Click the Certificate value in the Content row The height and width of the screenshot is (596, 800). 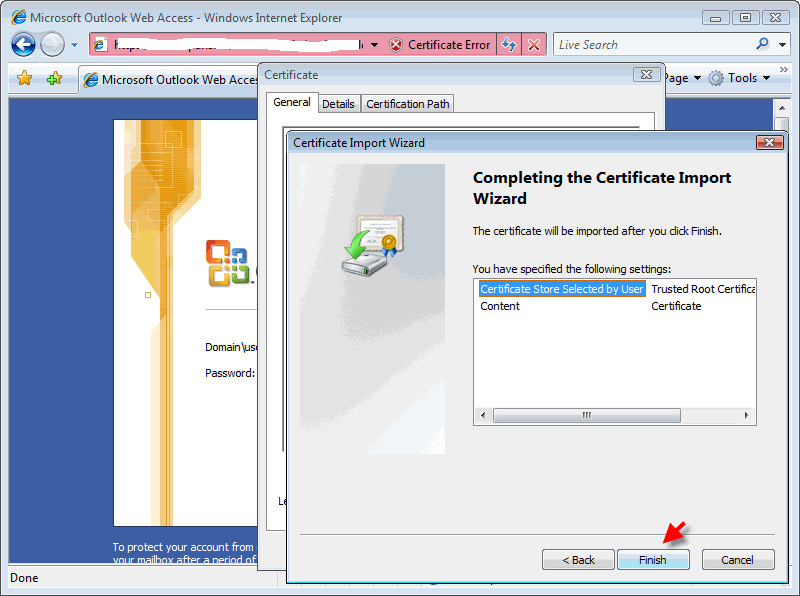point(676,306)
